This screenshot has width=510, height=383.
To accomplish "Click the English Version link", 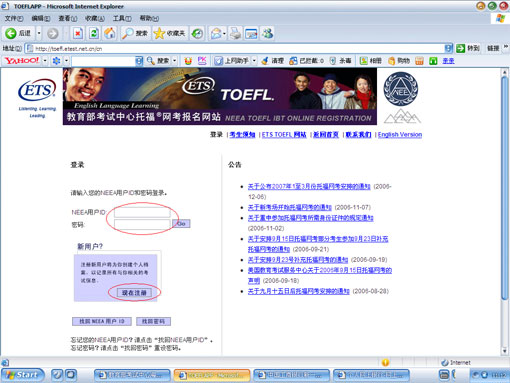I will [400, 135].
